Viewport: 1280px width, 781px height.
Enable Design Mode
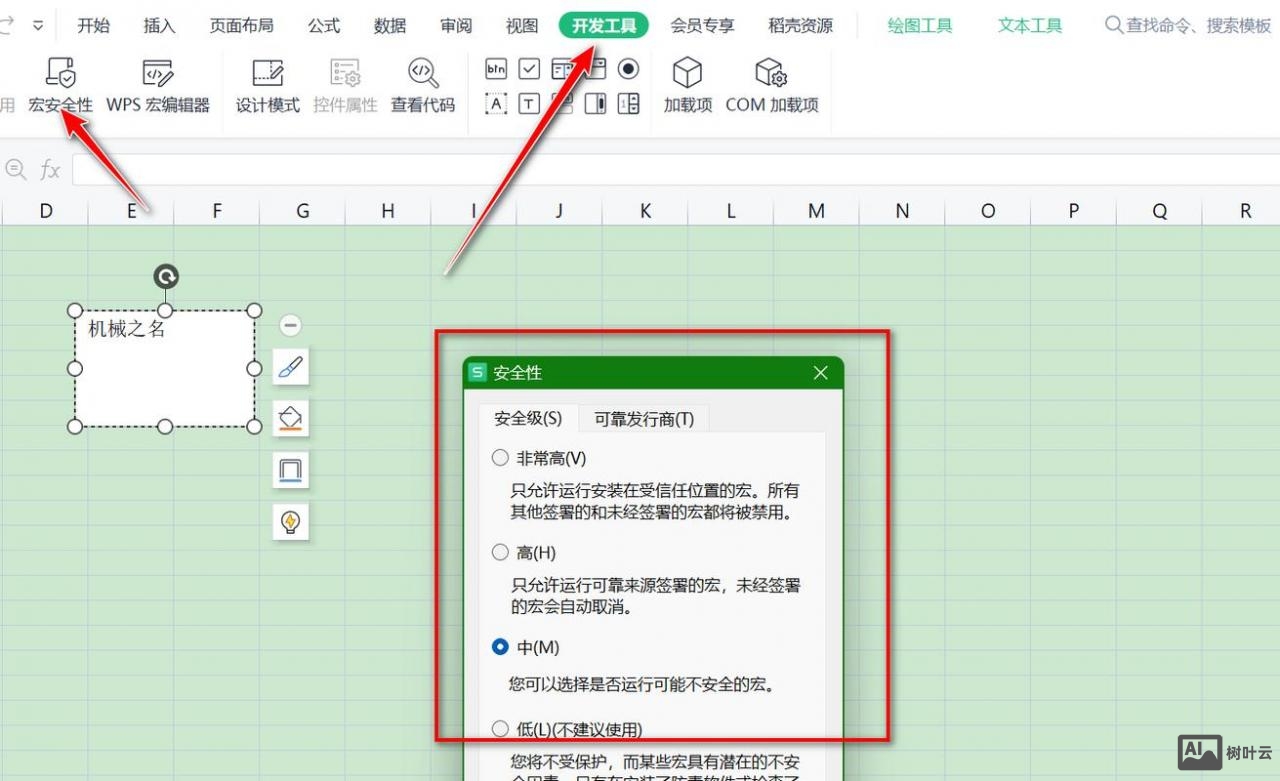tap(267, 87)
